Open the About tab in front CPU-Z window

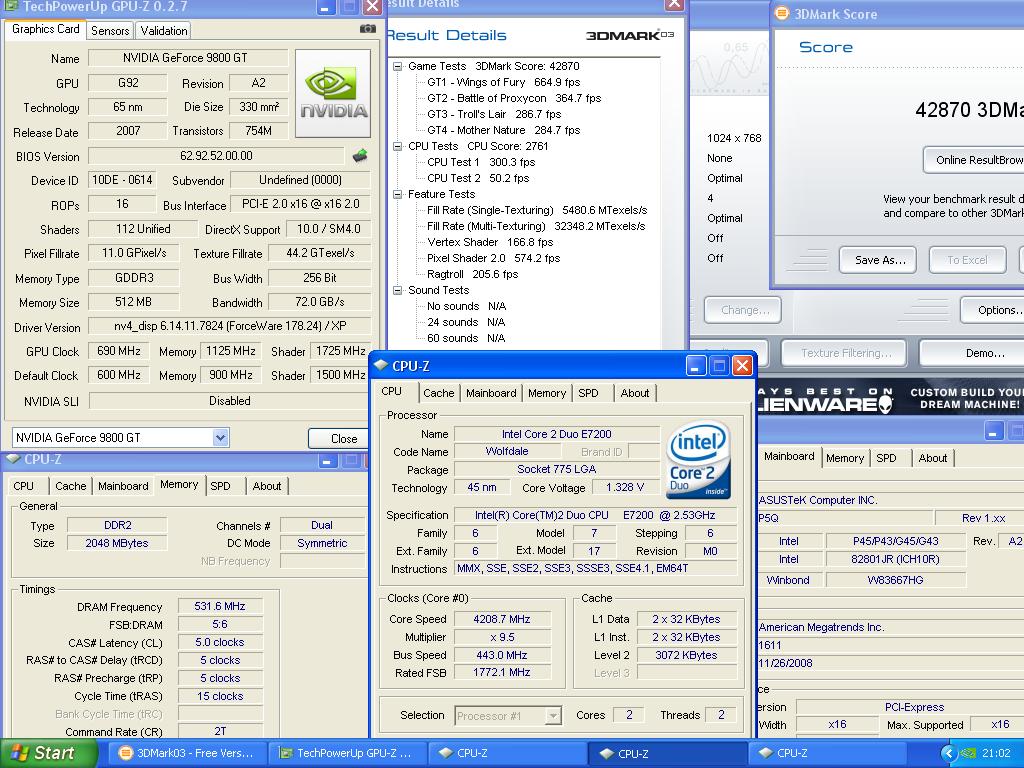click(635, 393)
